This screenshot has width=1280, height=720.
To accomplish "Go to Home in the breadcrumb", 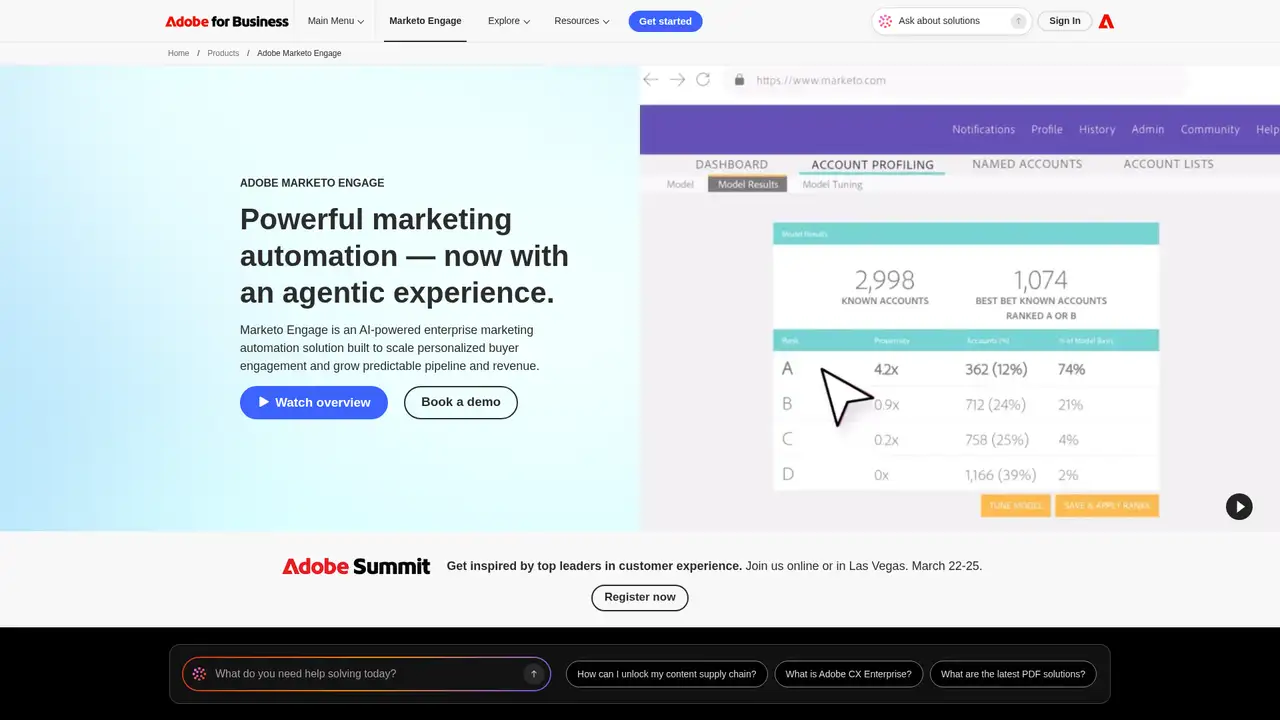I will click(179, 53).
